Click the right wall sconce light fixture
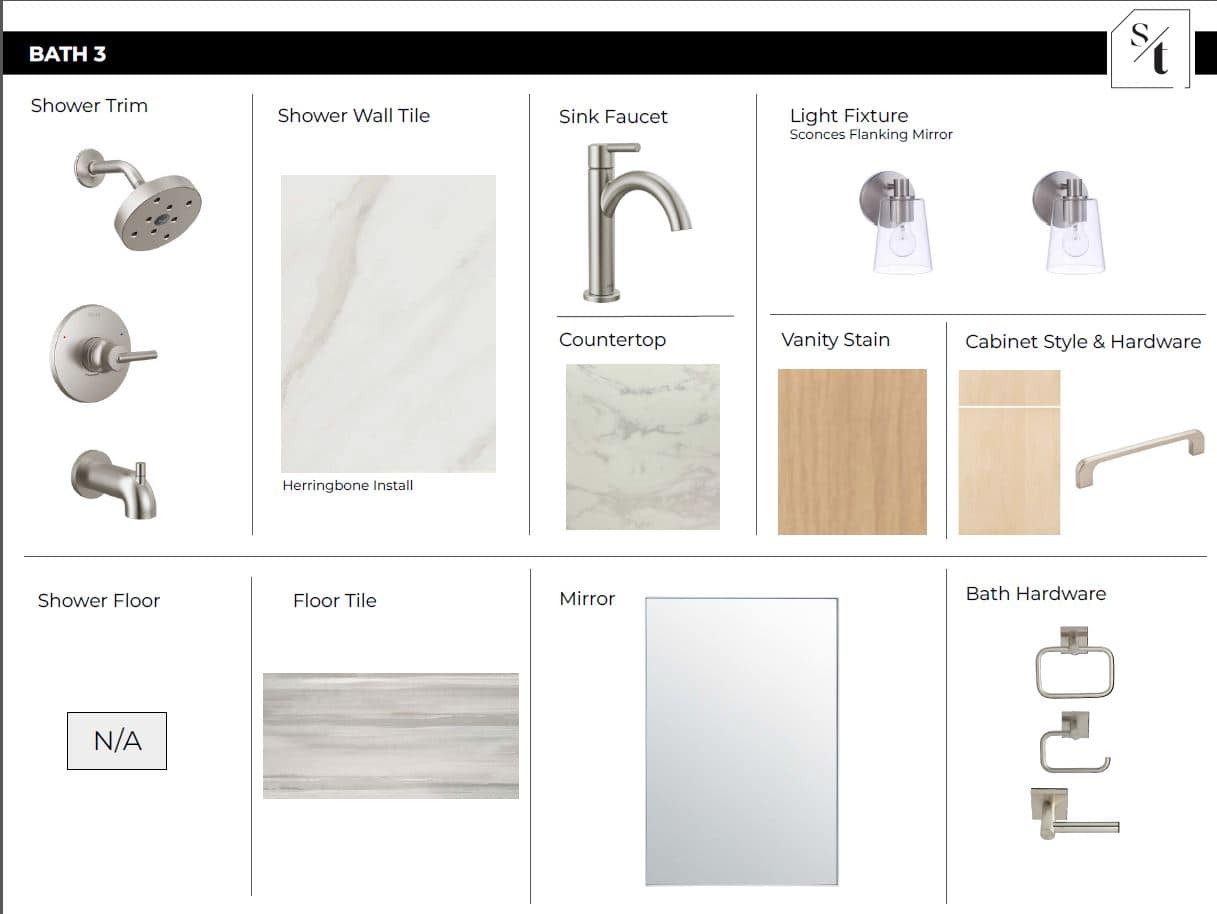 pos(1068,222)
